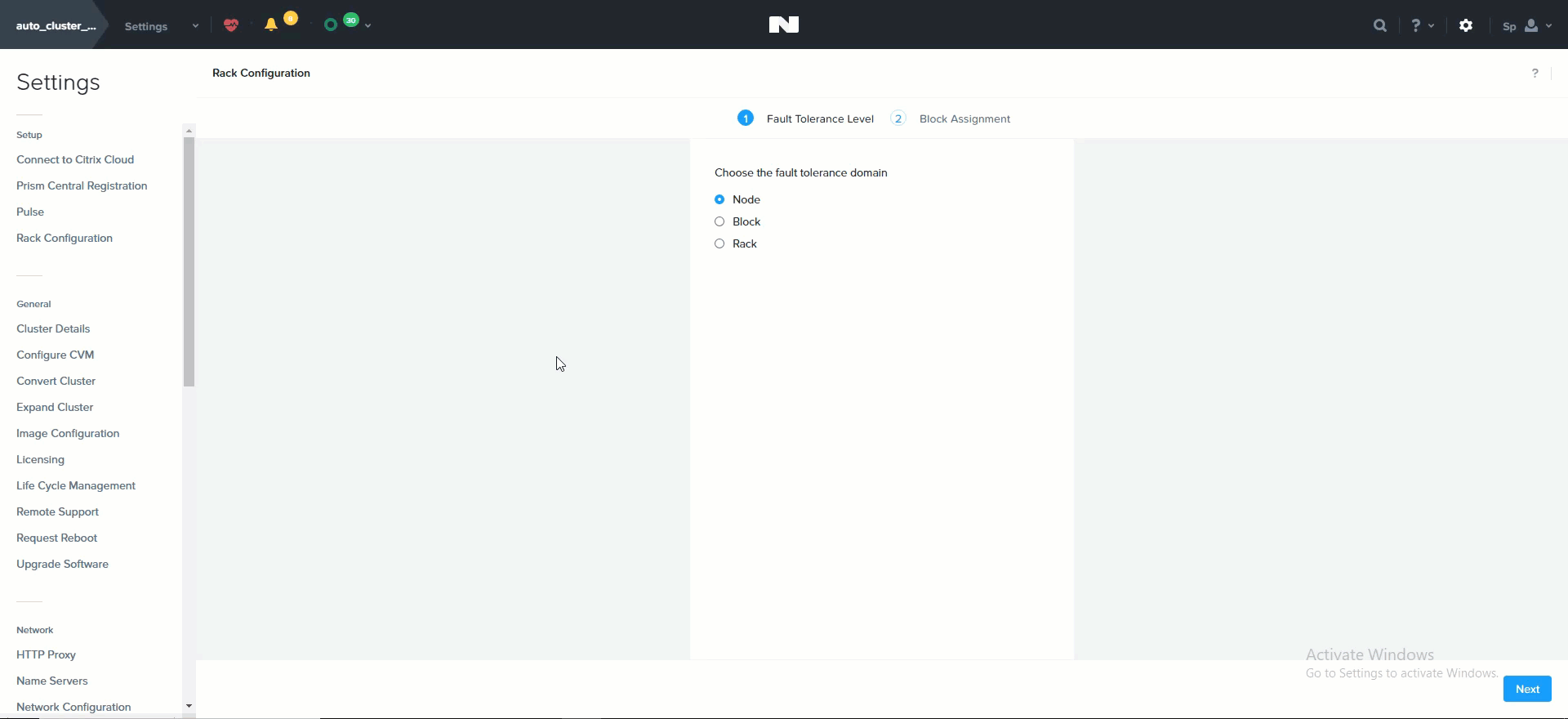Expand the Settings view dropdown
The image size is (1568, 719).
(x=195, y=26)
